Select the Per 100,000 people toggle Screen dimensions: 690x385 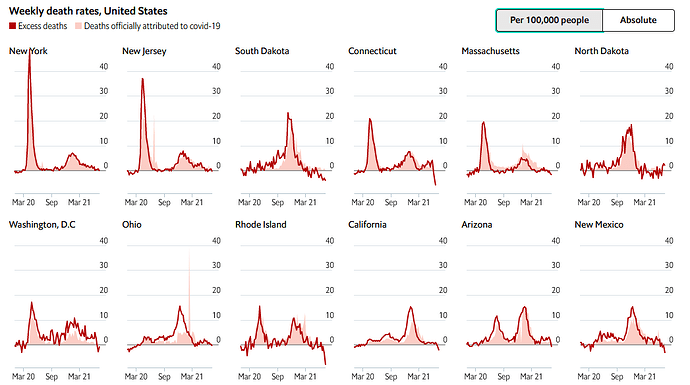(549, 20)
